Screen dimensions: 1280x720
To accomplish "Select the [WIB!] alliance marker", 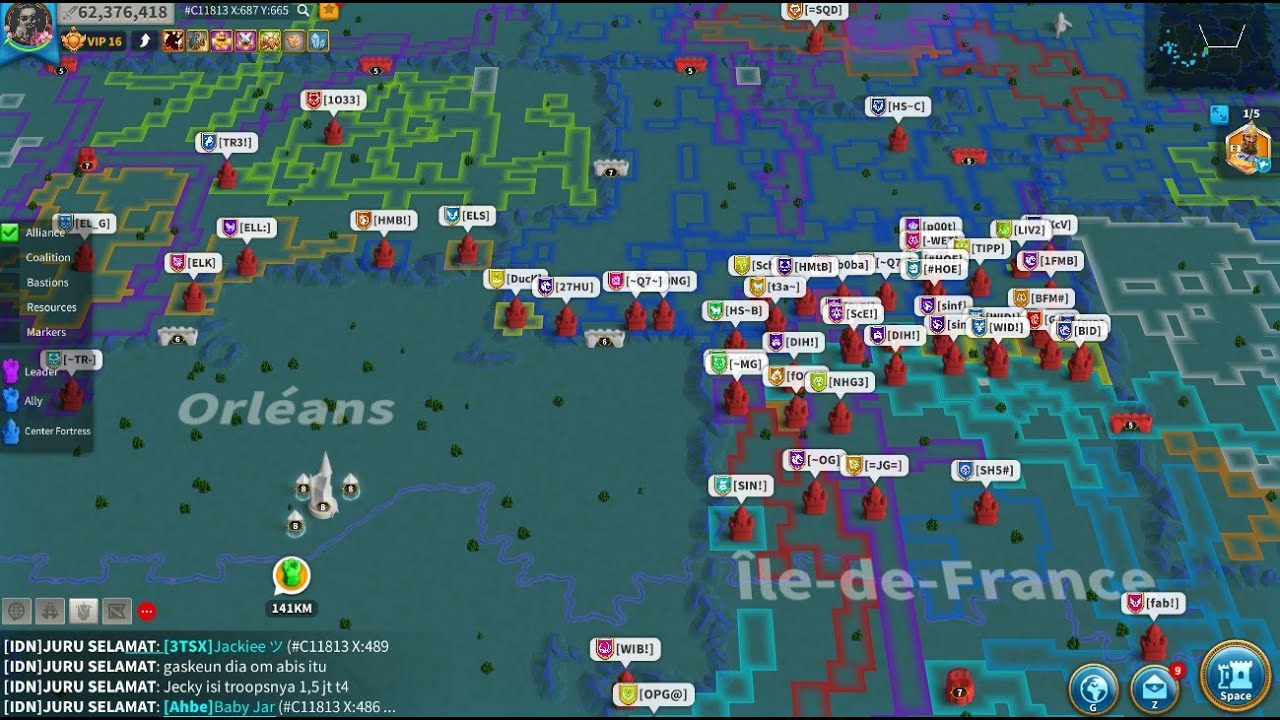I will point(625,648).
